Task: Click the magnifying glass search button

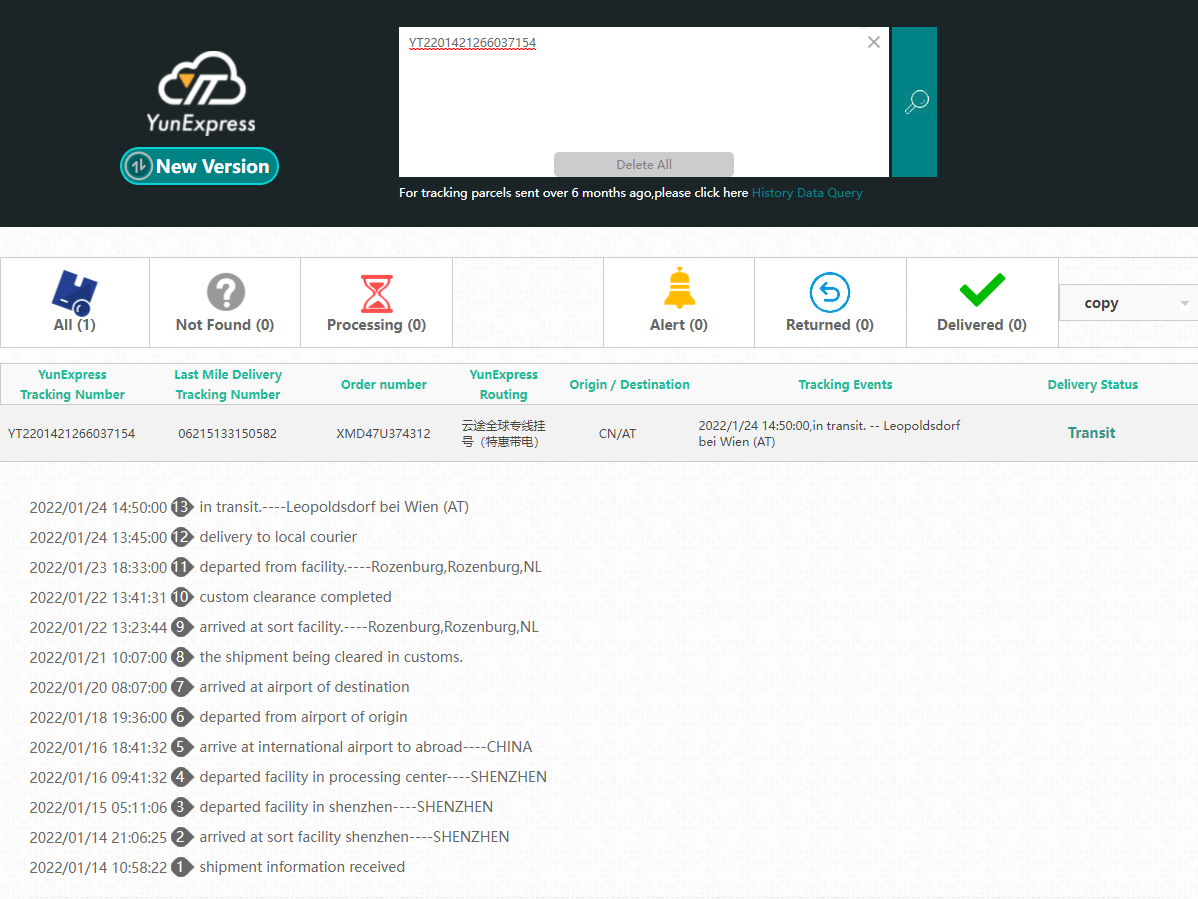Action: [x=915, y=102]
